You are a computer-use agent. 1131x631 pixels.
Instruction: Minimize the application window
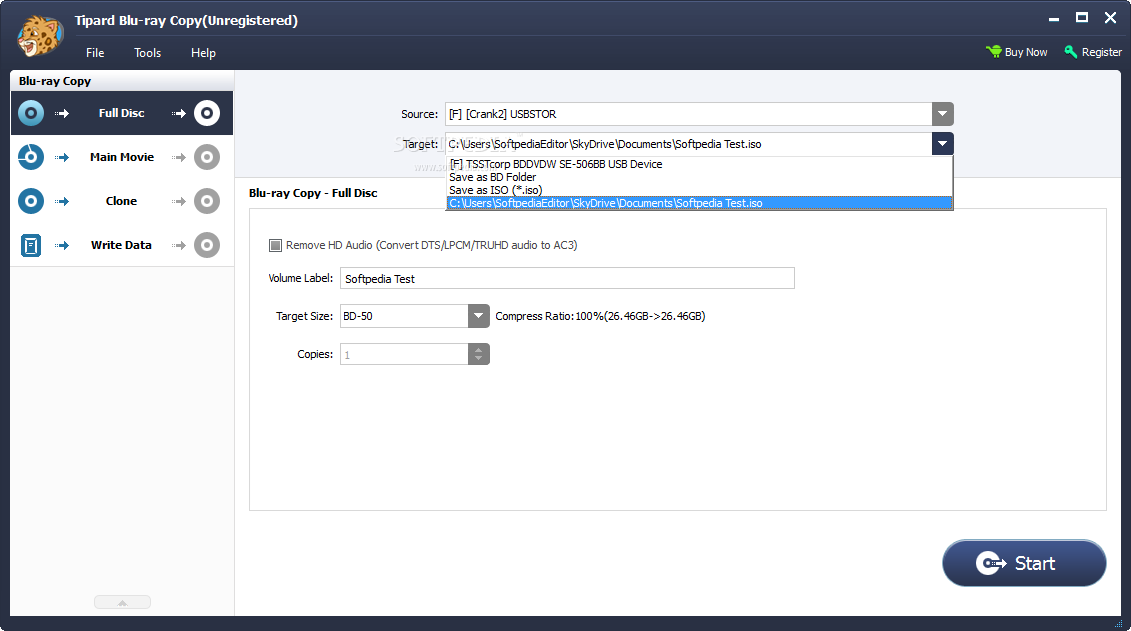[x=1054, y=18]
